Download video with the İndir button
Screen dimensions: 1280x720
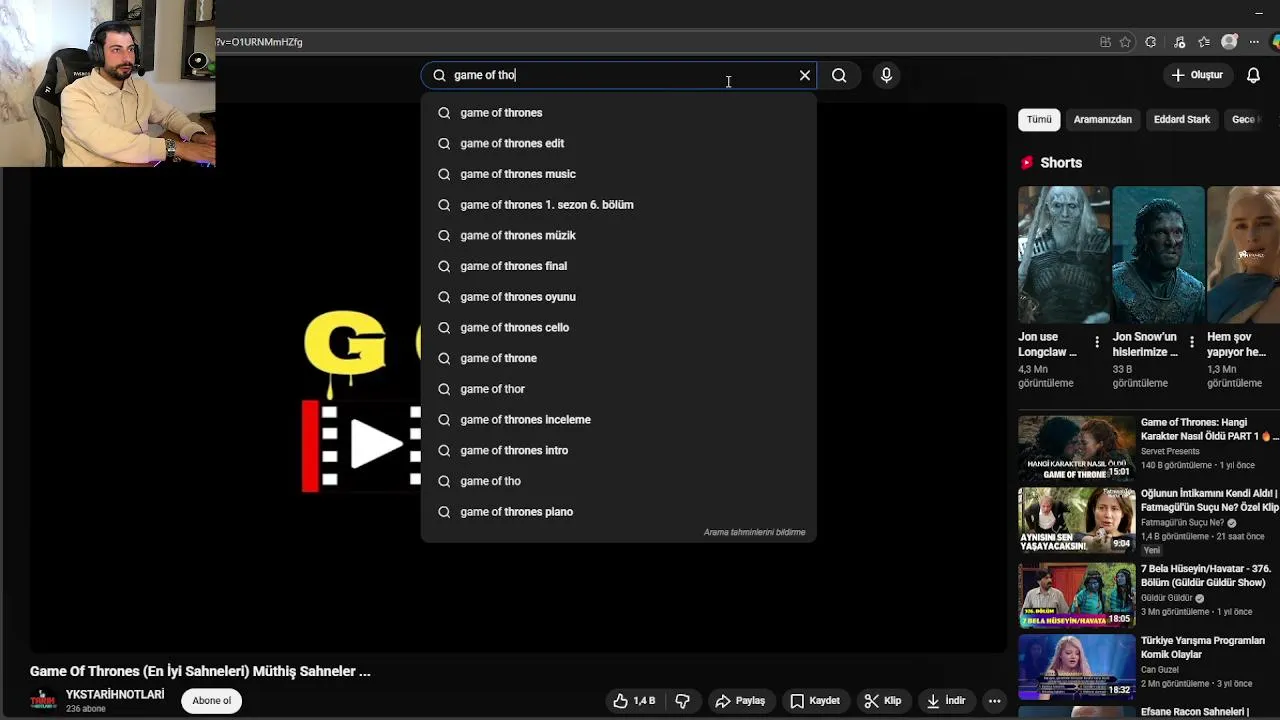[x=946, y=701]
